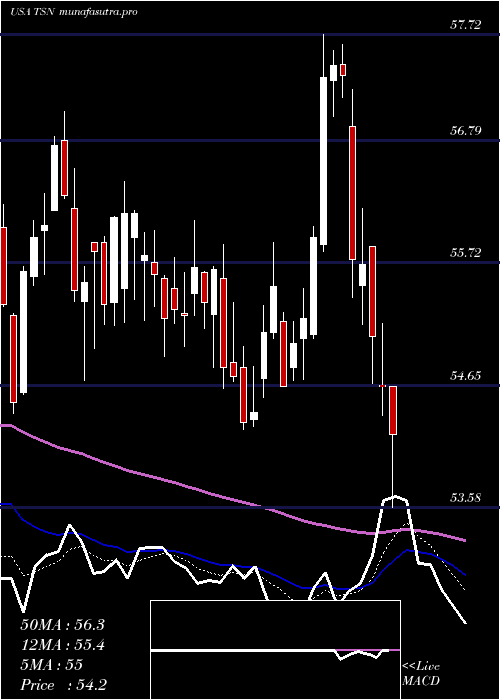This screenshot has width=500, height=700.
Task: Click the Price : 54.2 reading
Action: coord(63,685)
